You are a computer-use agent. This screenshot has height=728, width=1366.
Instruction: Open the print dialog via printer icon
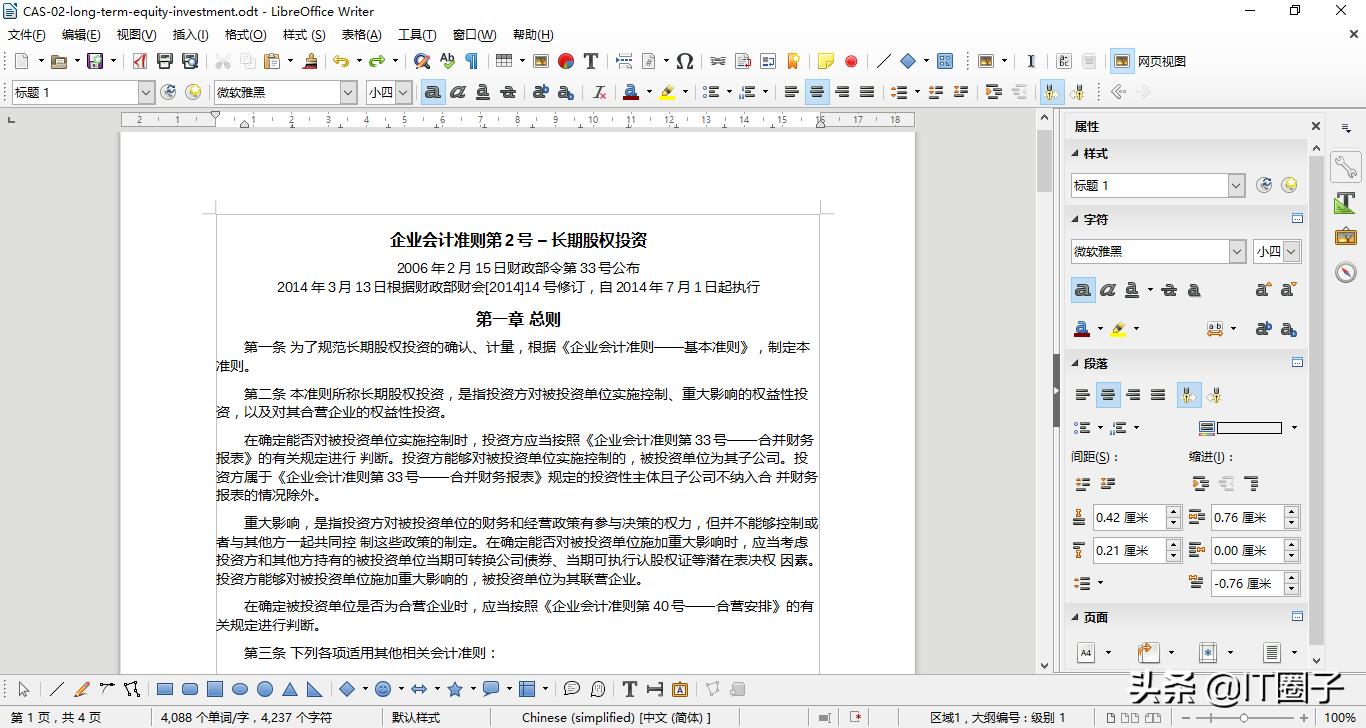pyautogui.click(x=164, y=61)
